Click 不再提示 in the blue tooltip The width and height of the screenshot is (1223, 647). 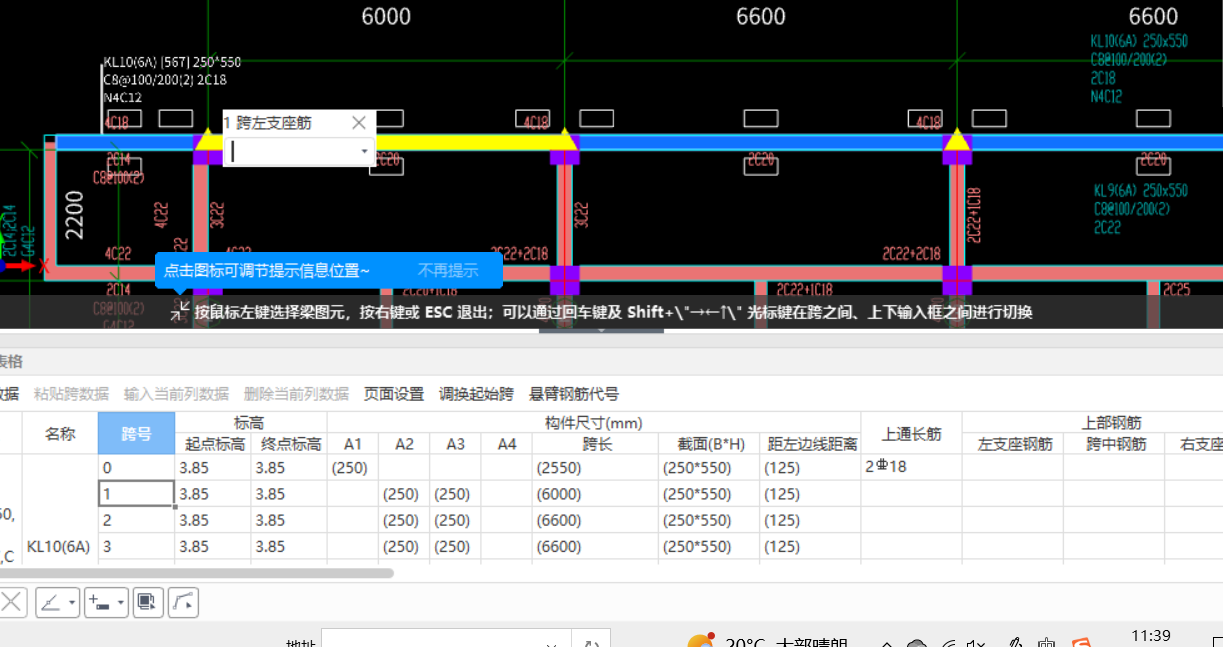pos(448,270)
